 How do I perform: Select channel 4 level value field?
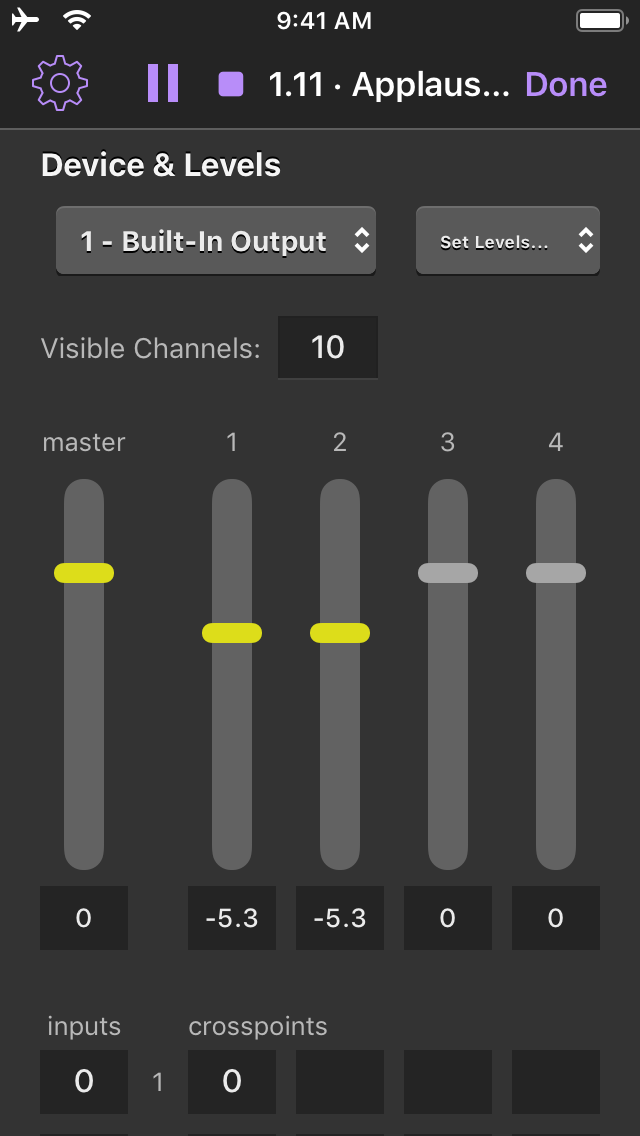[x=556, y=918]
